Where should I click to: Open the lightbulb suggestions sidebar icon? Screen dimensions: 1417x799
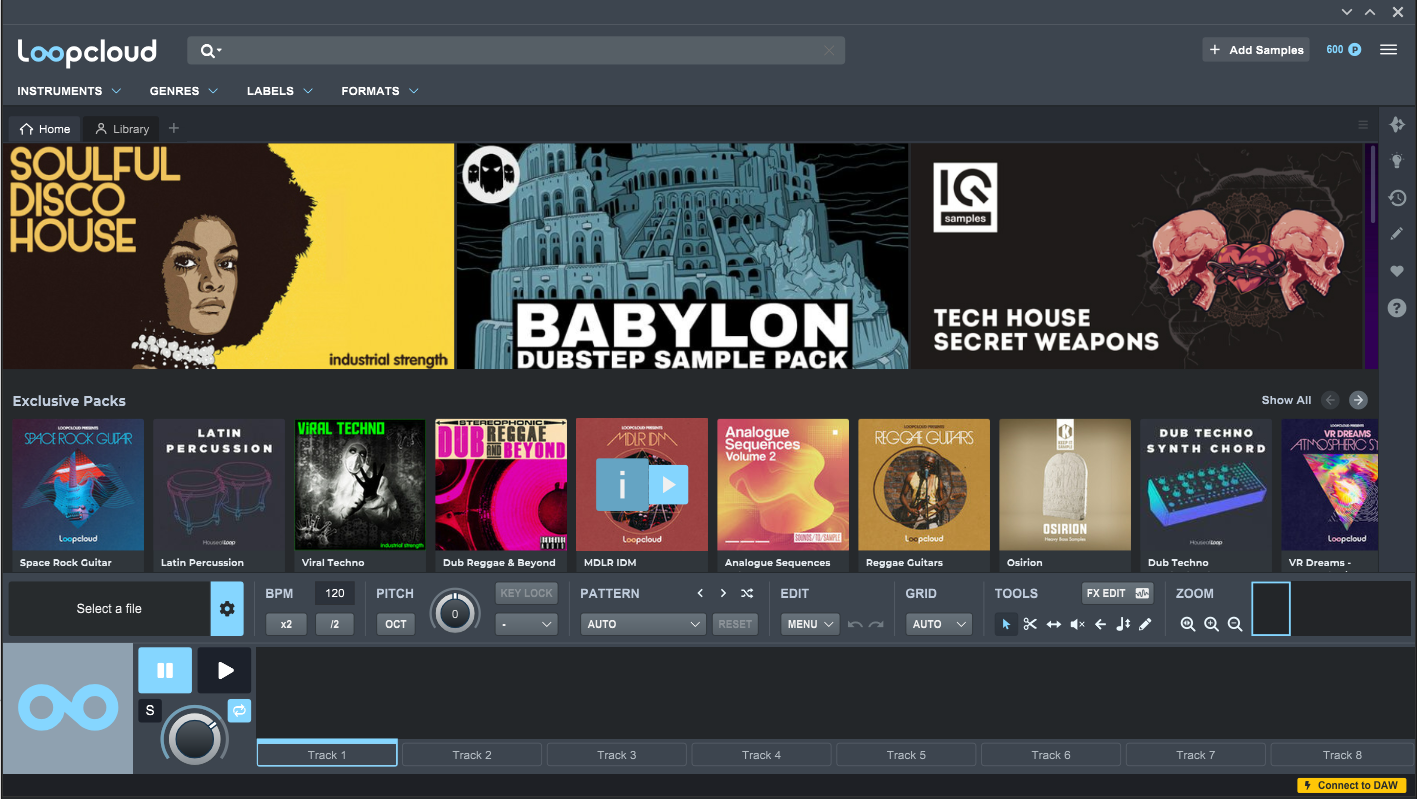[1398, 161]
